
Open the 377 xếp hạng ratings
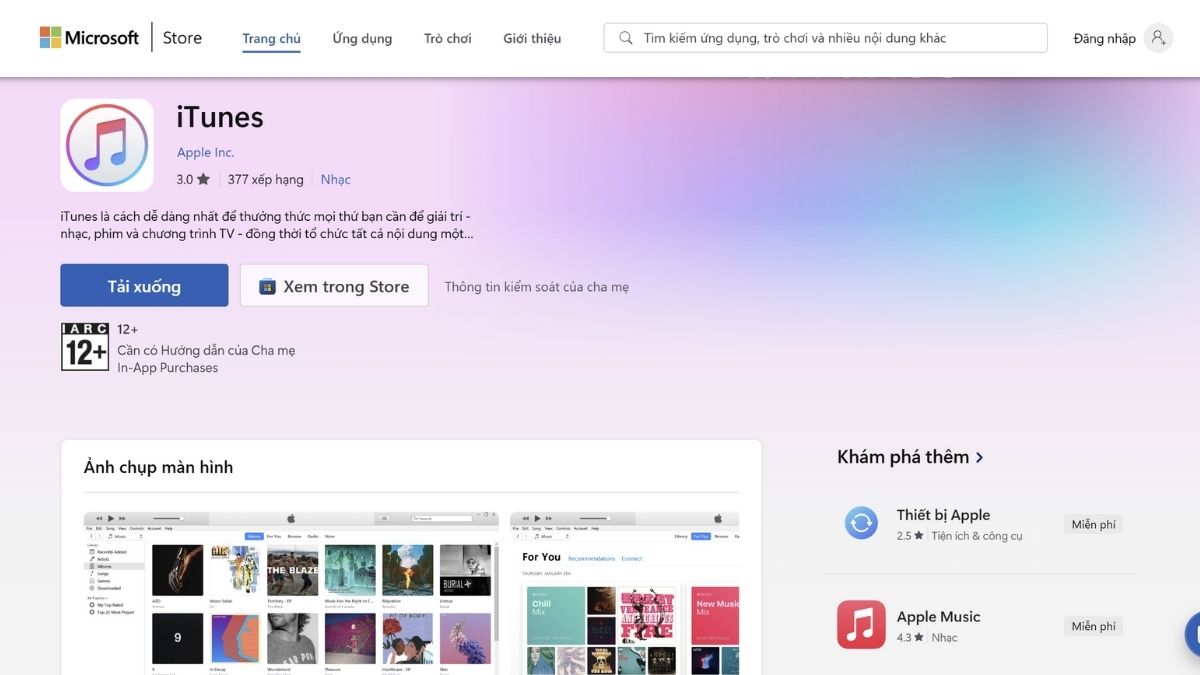click(265, 180)
